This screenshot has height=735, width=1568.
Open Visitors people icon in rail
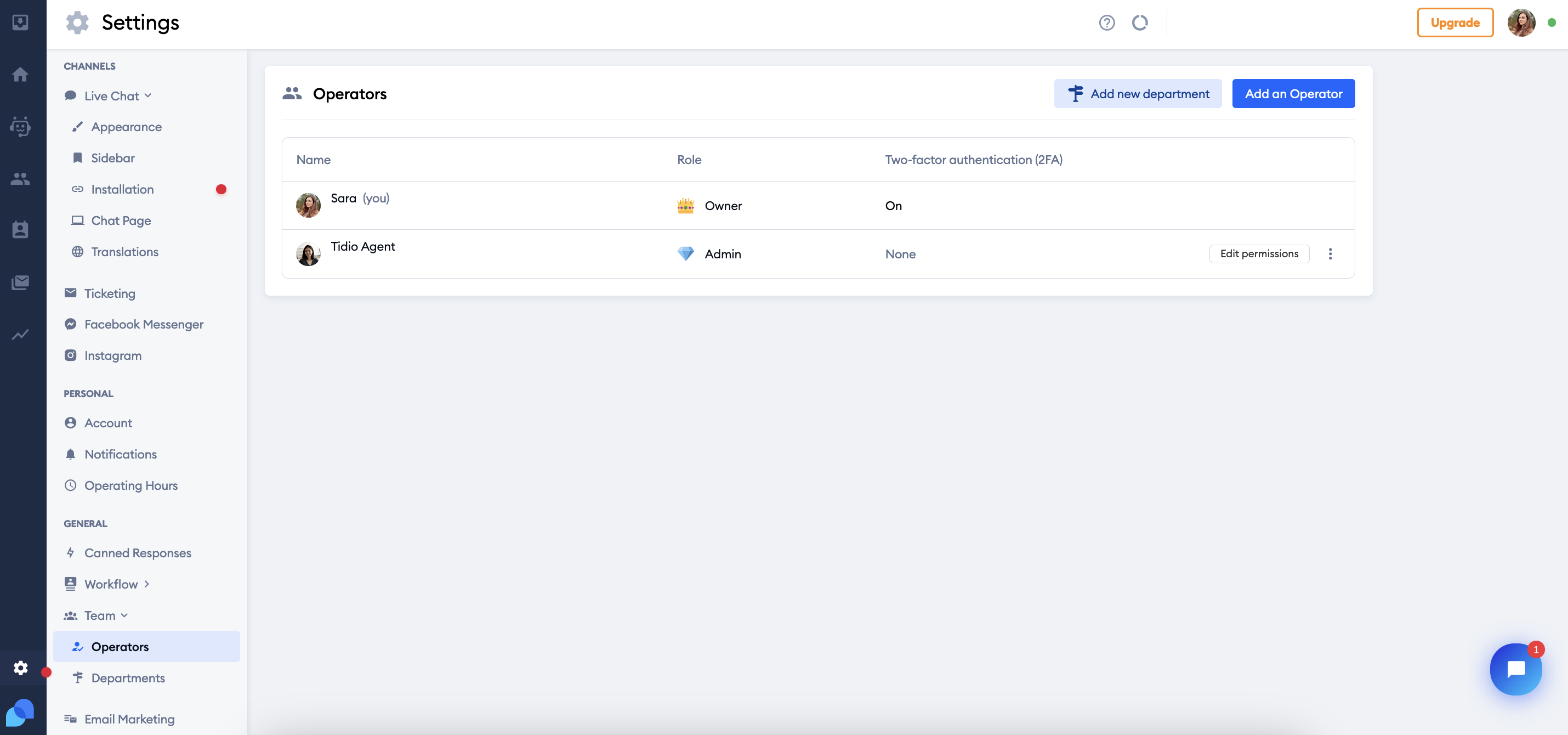pos(20,178)
